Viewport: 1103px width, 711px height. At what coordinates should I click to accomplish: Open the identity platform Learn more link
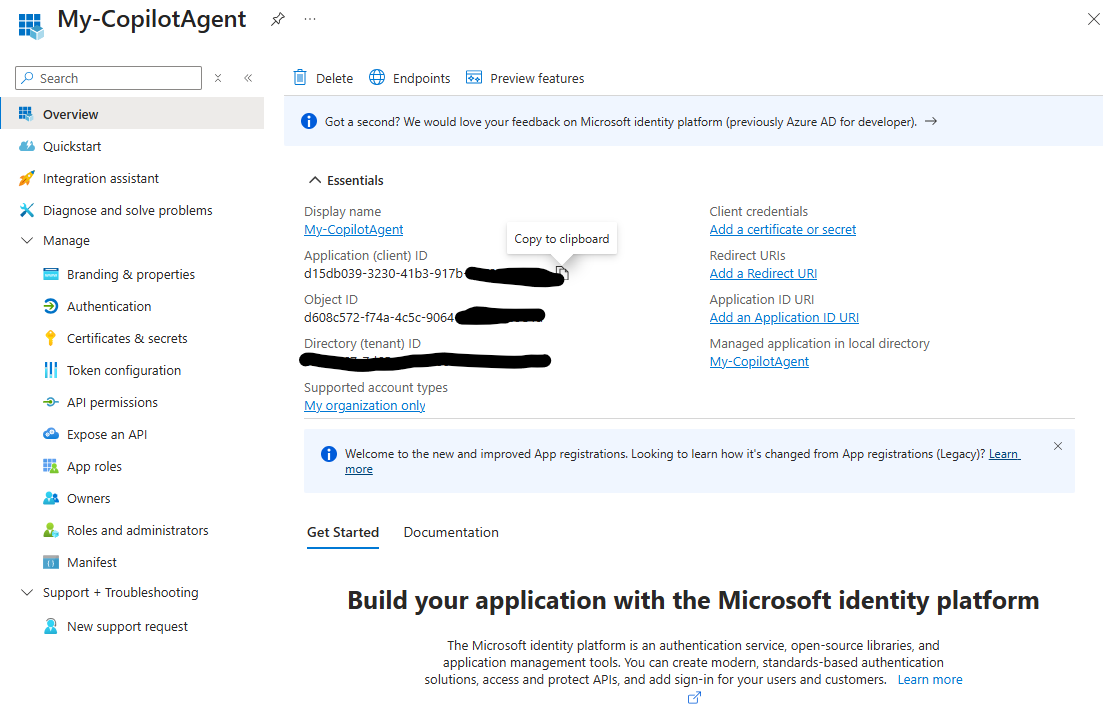tap(930, 680)
